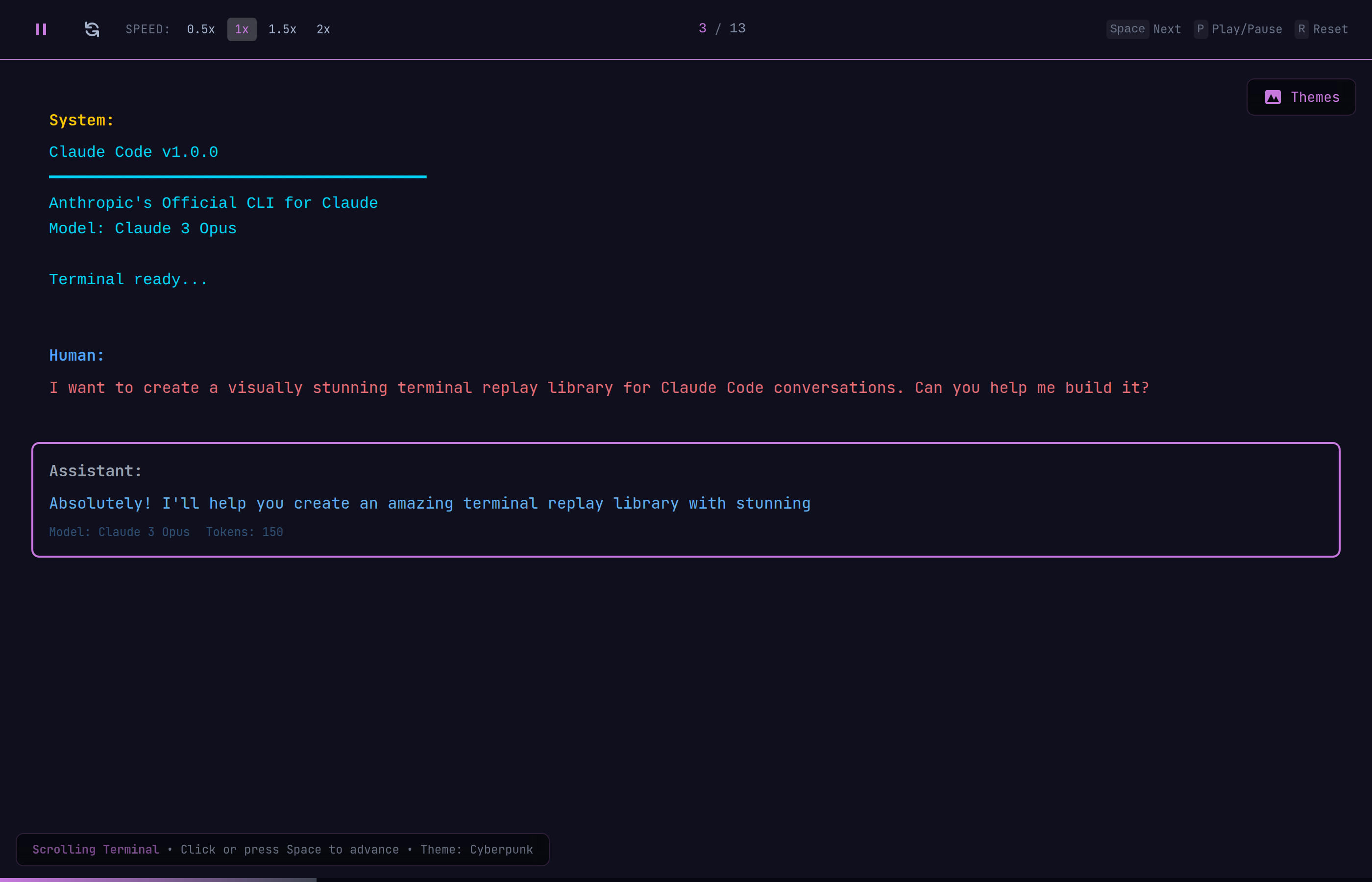Screen dimensions: 1372x882
Task: Choose 1.5x playback speed
Action: click(x=282, y=29)
